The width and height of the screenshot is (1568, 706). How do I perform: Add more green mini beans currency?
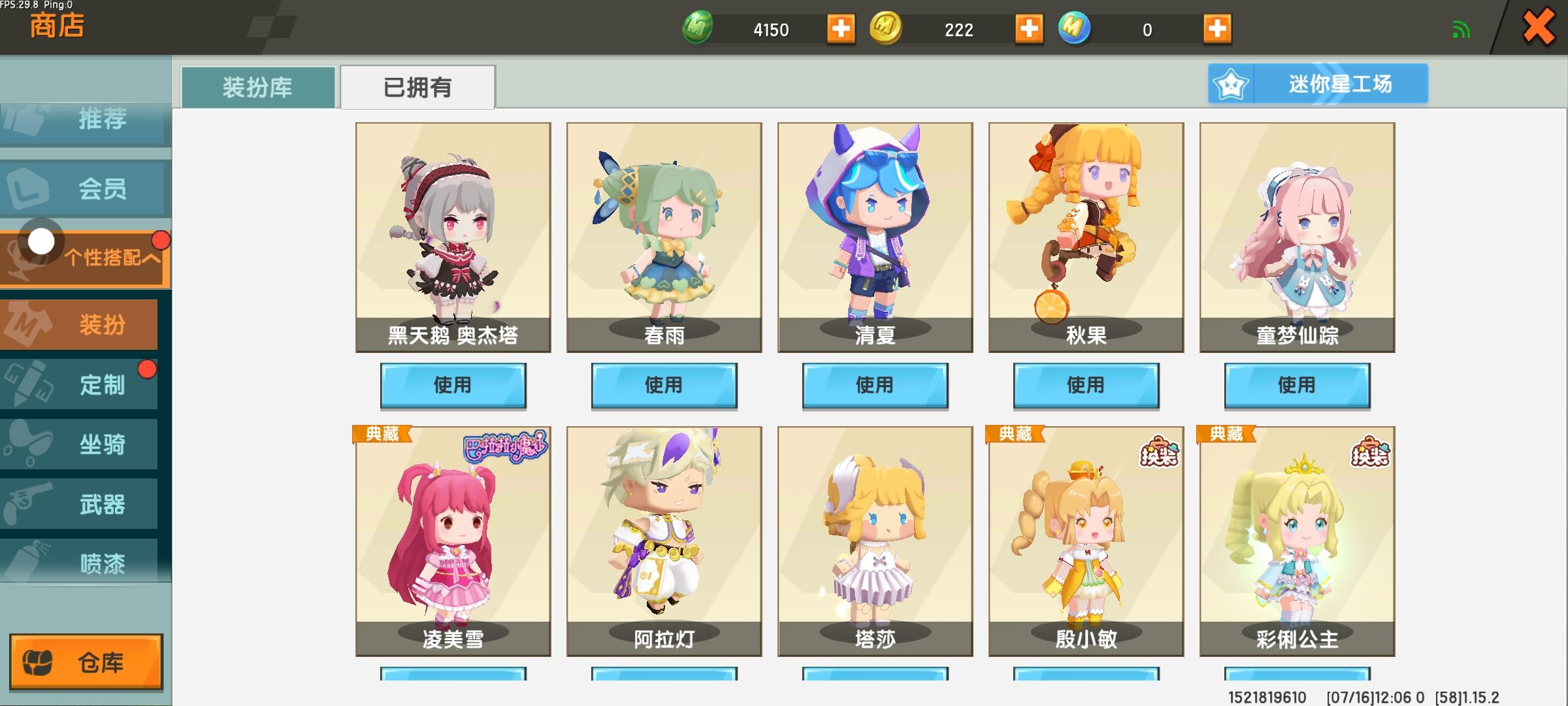click(x=841, y=29)
